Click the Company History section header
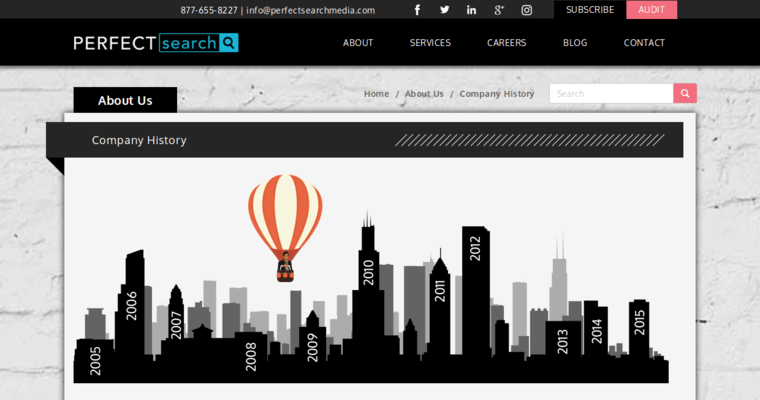 (364, 140)
